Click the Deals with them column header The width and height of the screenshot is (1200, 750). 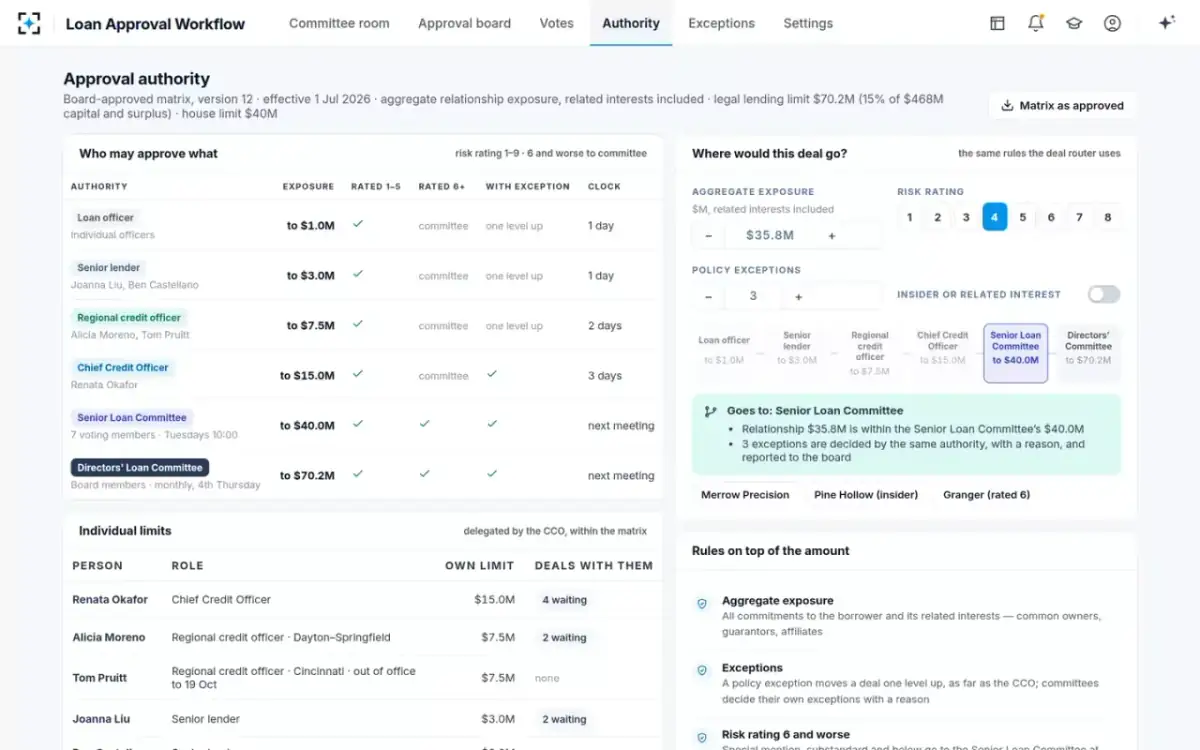[594, 566]
